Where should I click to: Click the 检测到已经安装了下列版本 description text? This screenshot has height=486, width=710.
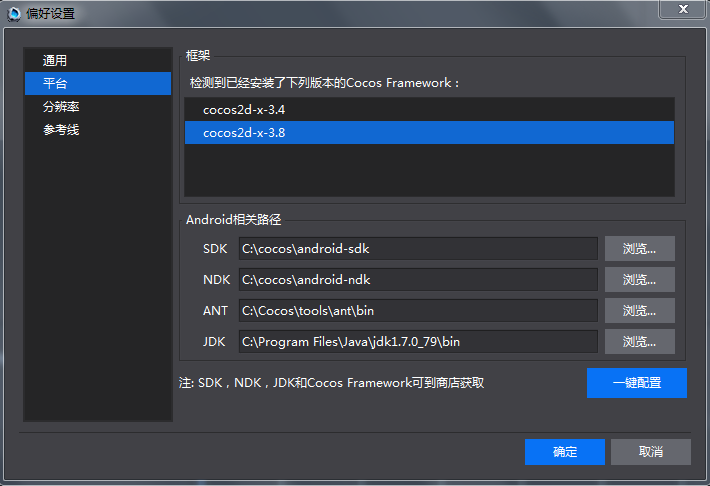(324, 83)
